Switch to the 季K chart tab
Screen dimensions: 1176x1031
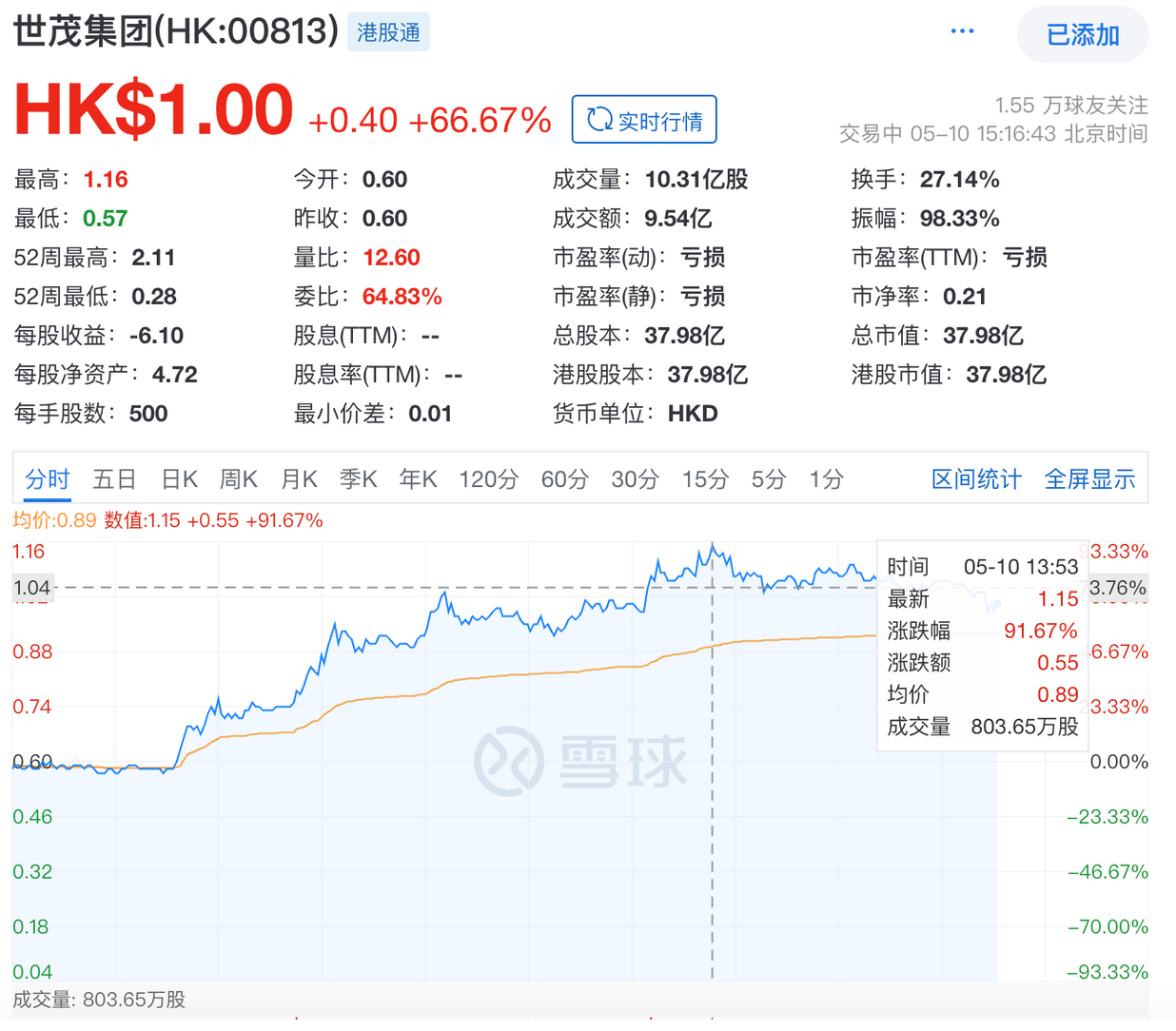pos(359,479)
